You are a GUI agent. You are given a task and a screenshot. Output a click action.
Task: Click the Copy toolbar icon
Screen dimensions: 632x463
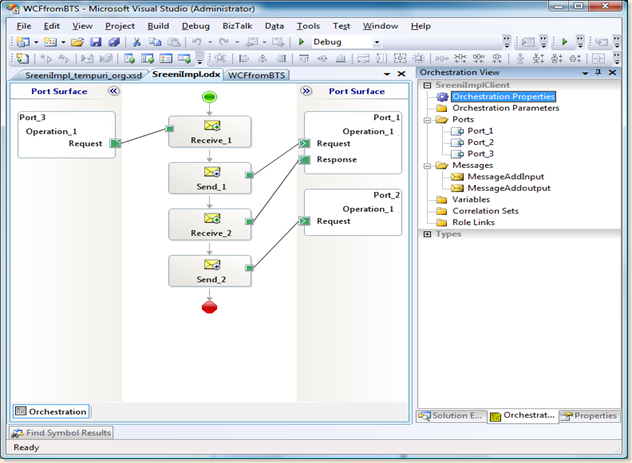tap(155, 42)
